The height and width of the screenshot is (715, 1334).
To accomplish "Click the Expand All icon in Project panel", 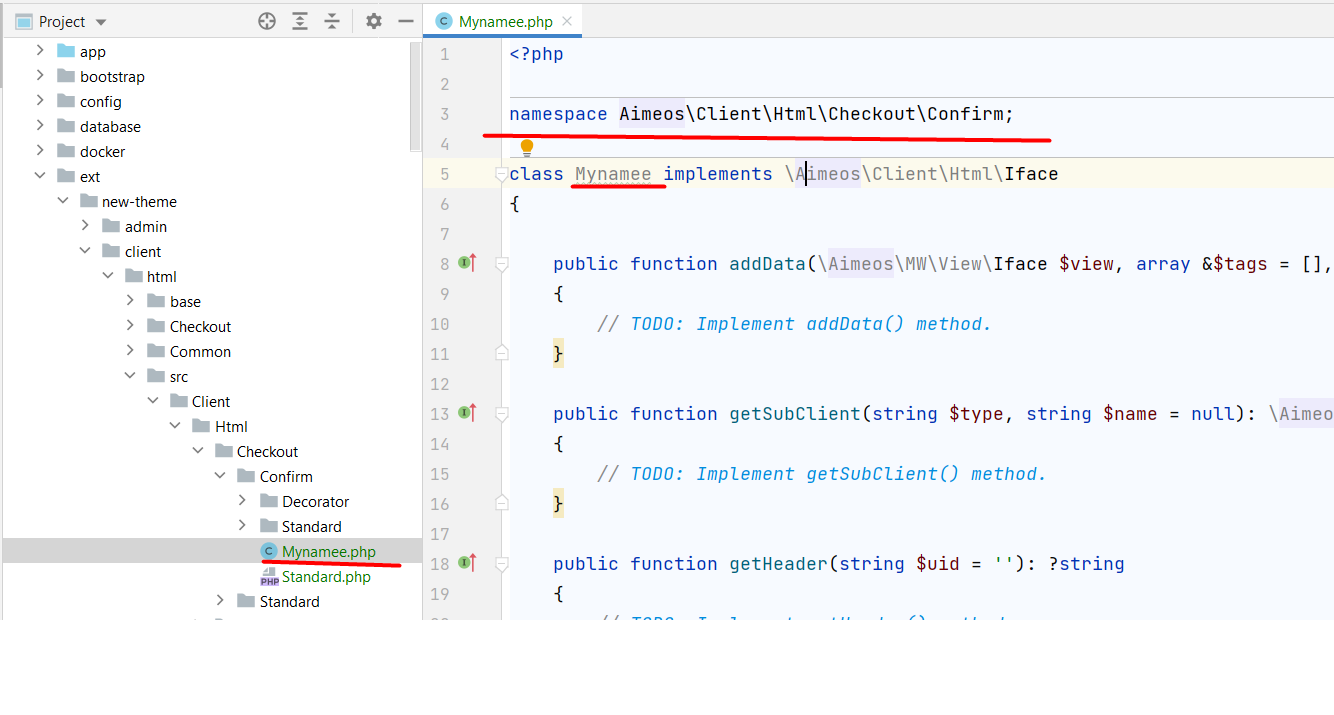I will click(300, 21).
